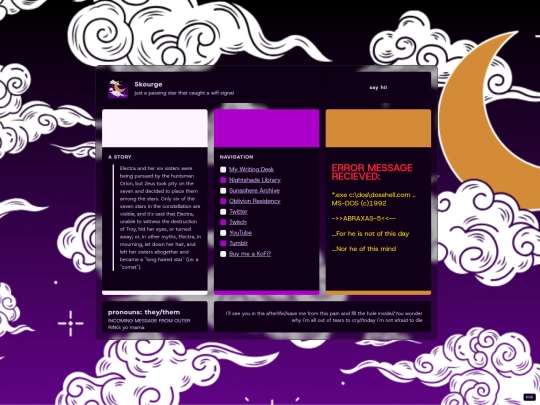Open the Sunsphere Archive link
Image resolution: width=540 pixels, height=405 pixels.
point(254,190)
